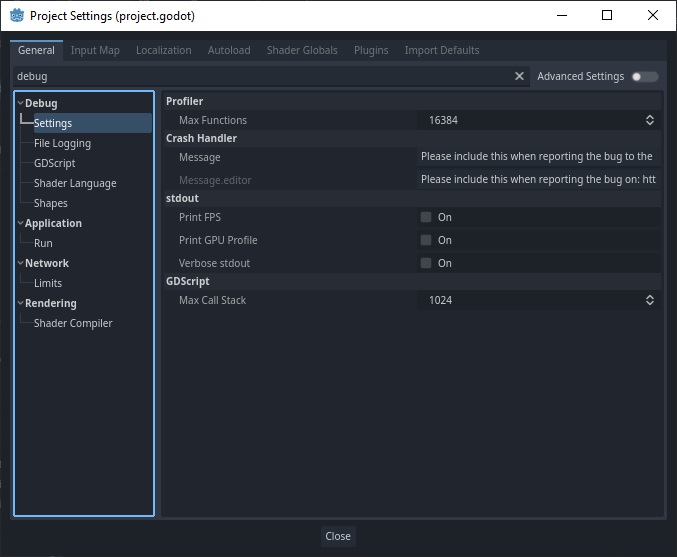Collapse the Rendering tree section
Viewport: 677px width, 557px height.
tap(20, 303)
